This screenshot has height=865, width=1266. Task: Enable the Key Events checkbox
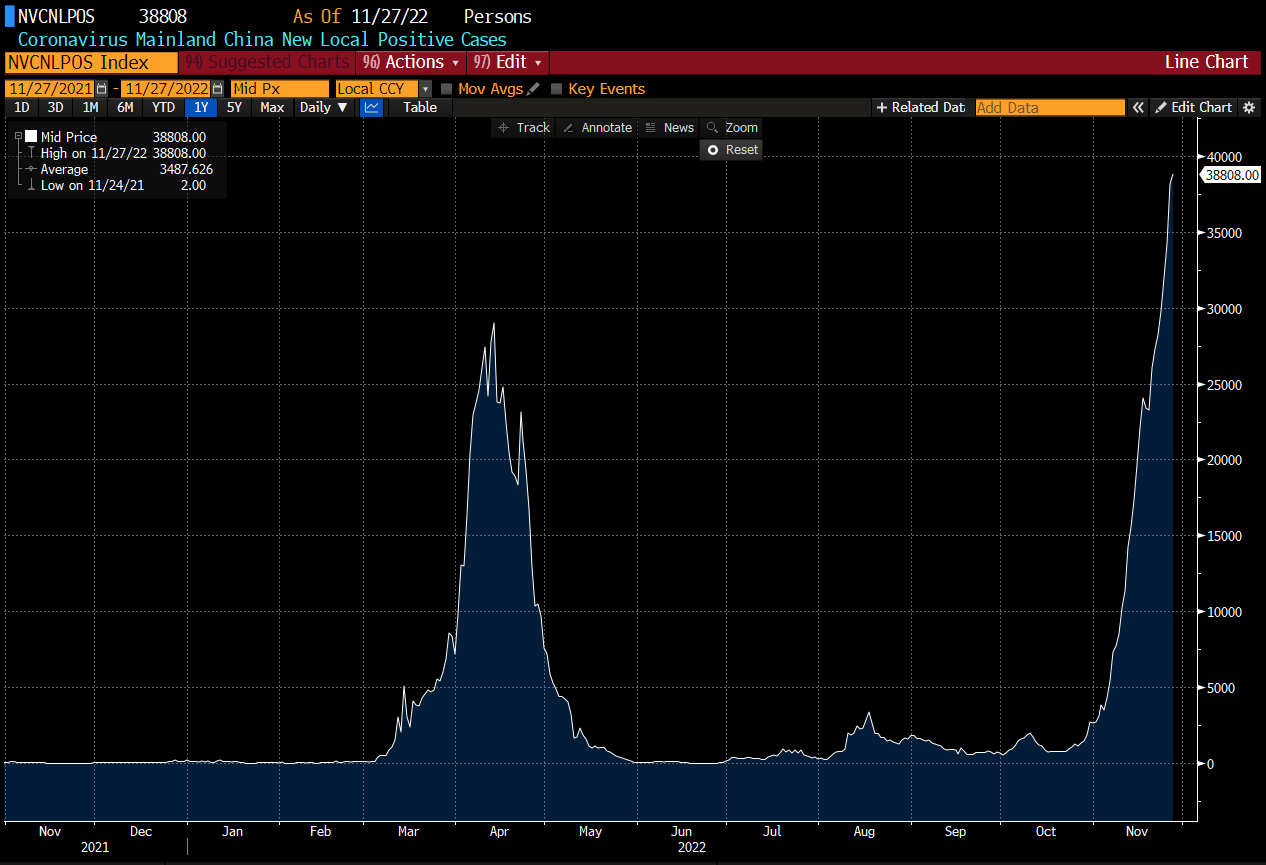click(x=557, y=88)
